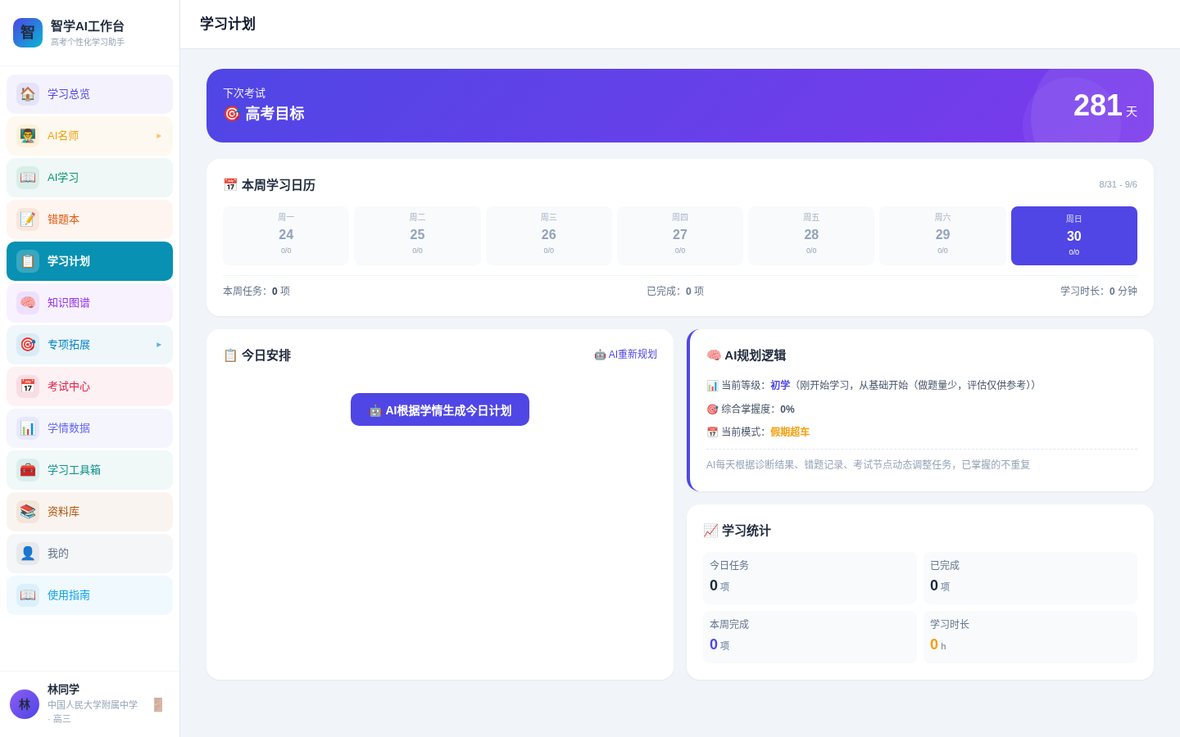Screen dimensions: 1180x737
Task: Open the 使用指南 sidebar entry
Action: click(x=90, y=595)
